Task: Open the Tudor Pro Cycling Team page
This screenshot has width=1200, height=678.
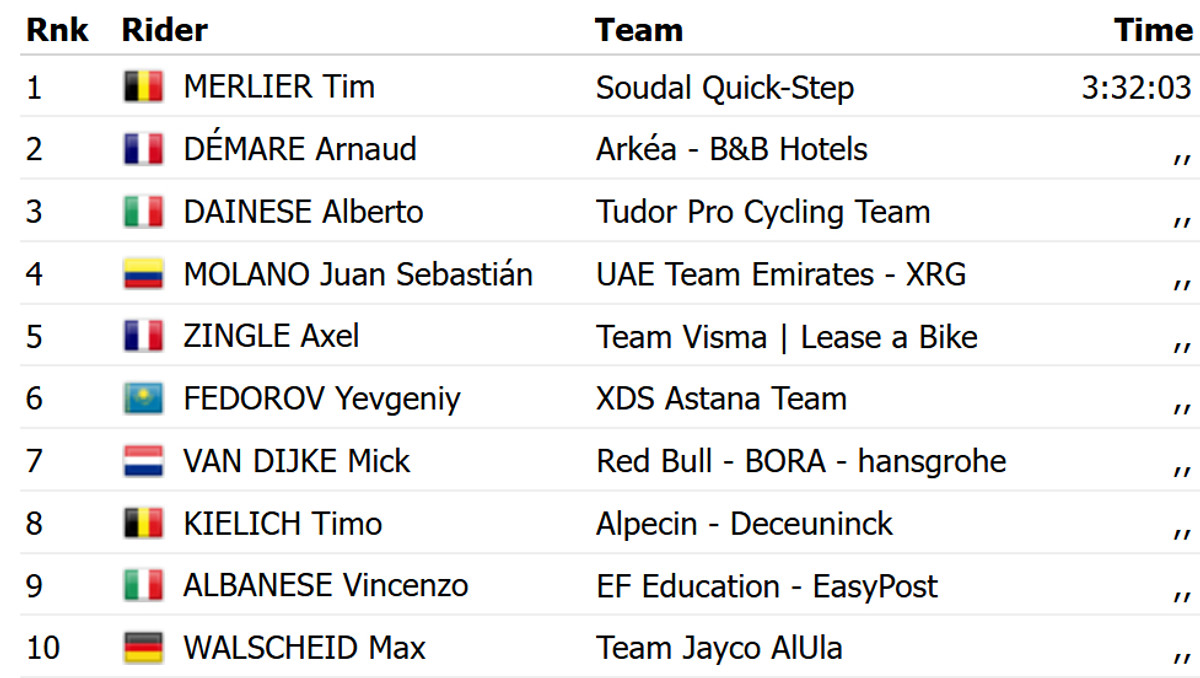Action: (763, 212)
